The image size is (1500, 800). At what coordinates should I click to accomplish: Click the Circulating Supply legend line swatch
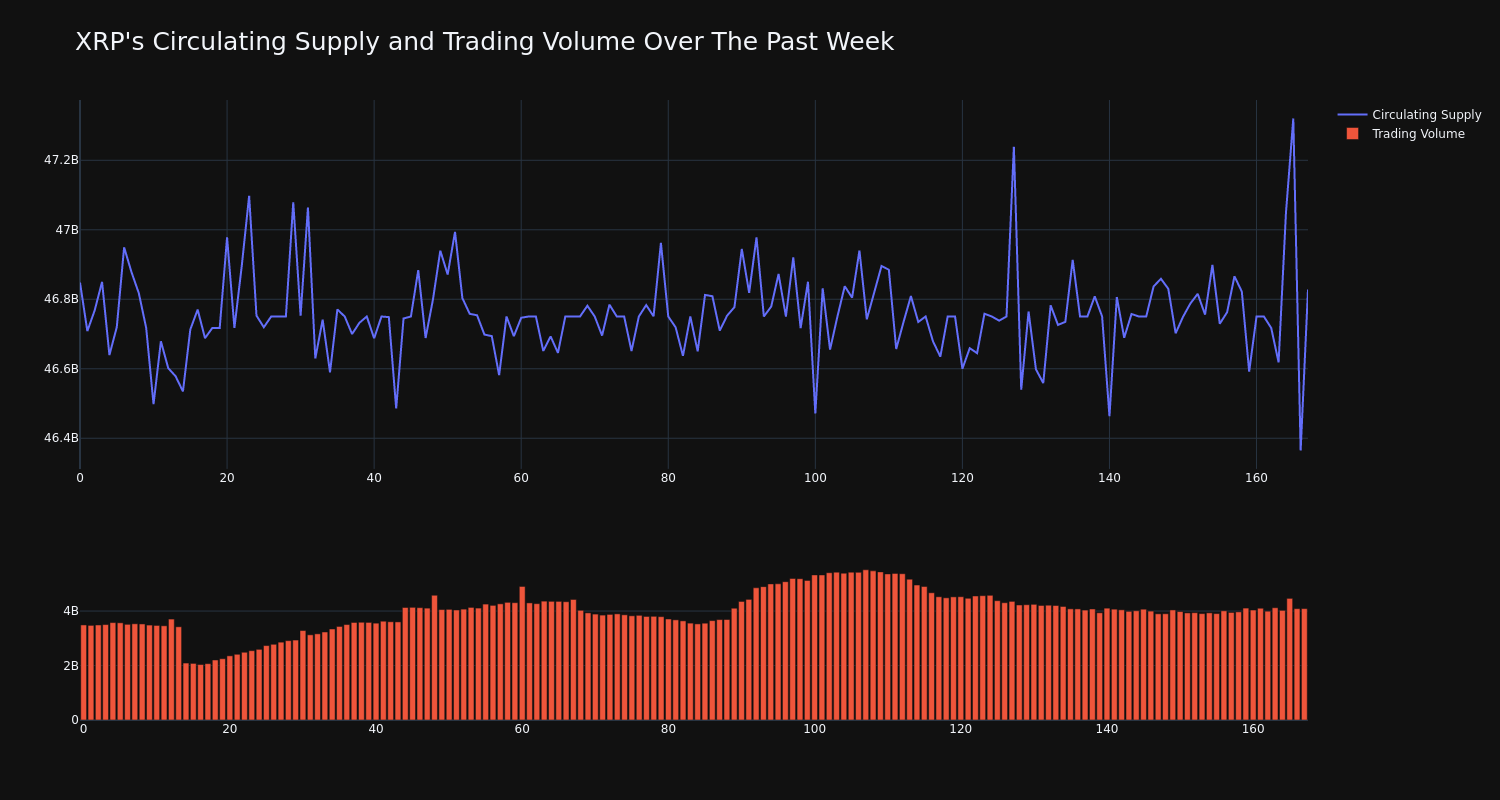[1352, 115]
